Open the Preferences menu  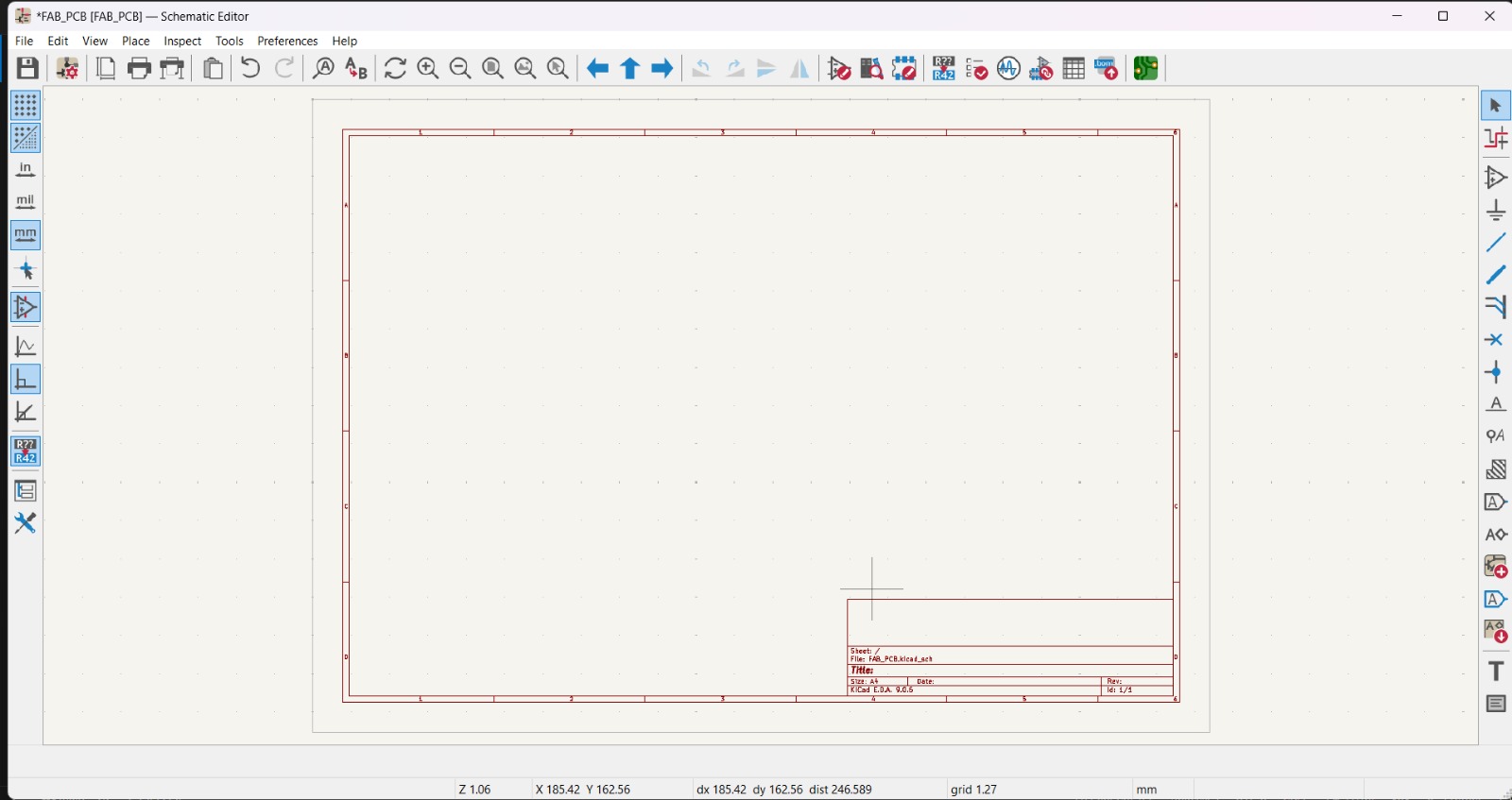[287, 41]
